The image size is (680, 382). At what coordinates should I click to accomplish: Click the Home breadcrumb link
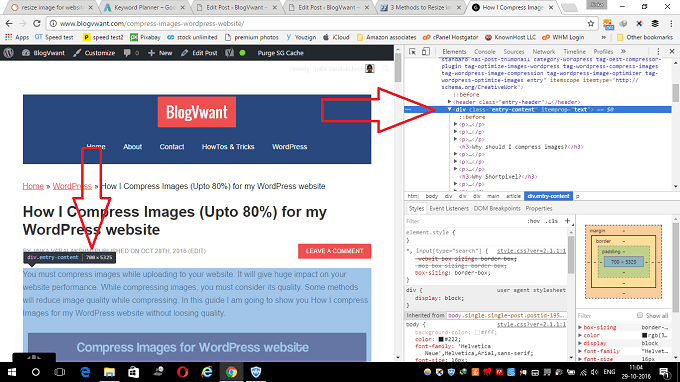33,186
